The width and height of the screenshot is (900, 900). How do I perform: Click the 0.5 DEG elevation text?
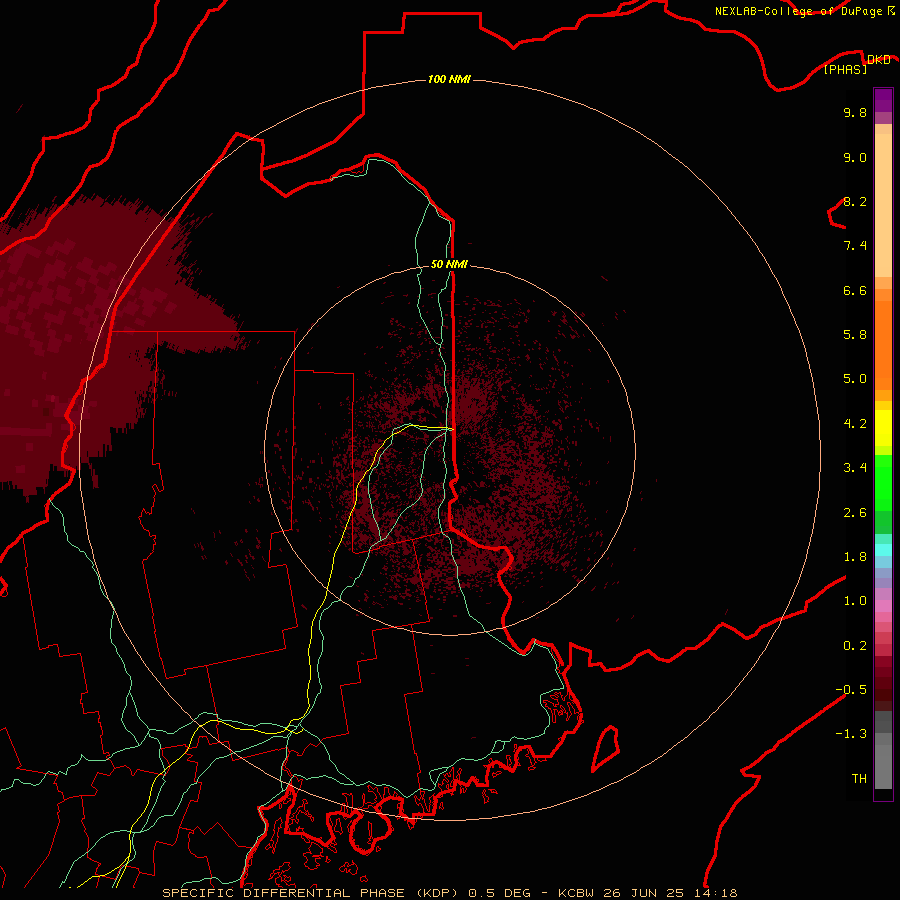(x=499, y=893)
